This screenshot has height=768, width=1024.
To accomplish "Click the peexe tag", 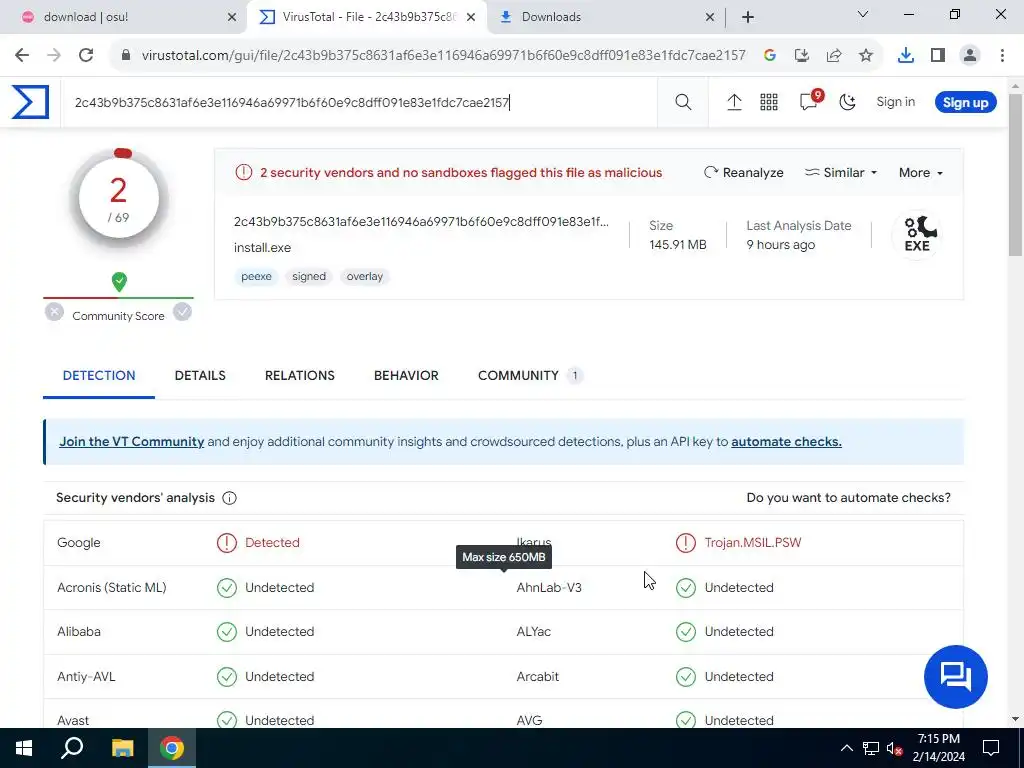I will (256, 276).
